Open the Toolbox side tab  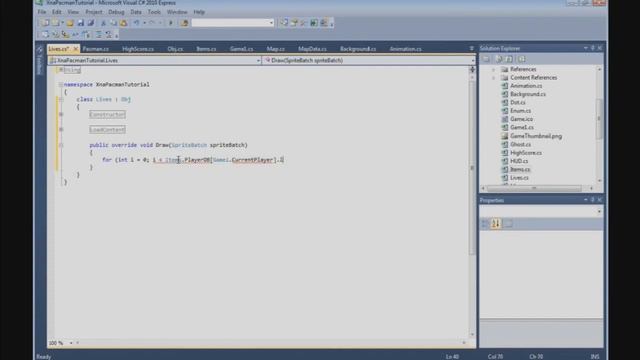click(x=39, y=60)
